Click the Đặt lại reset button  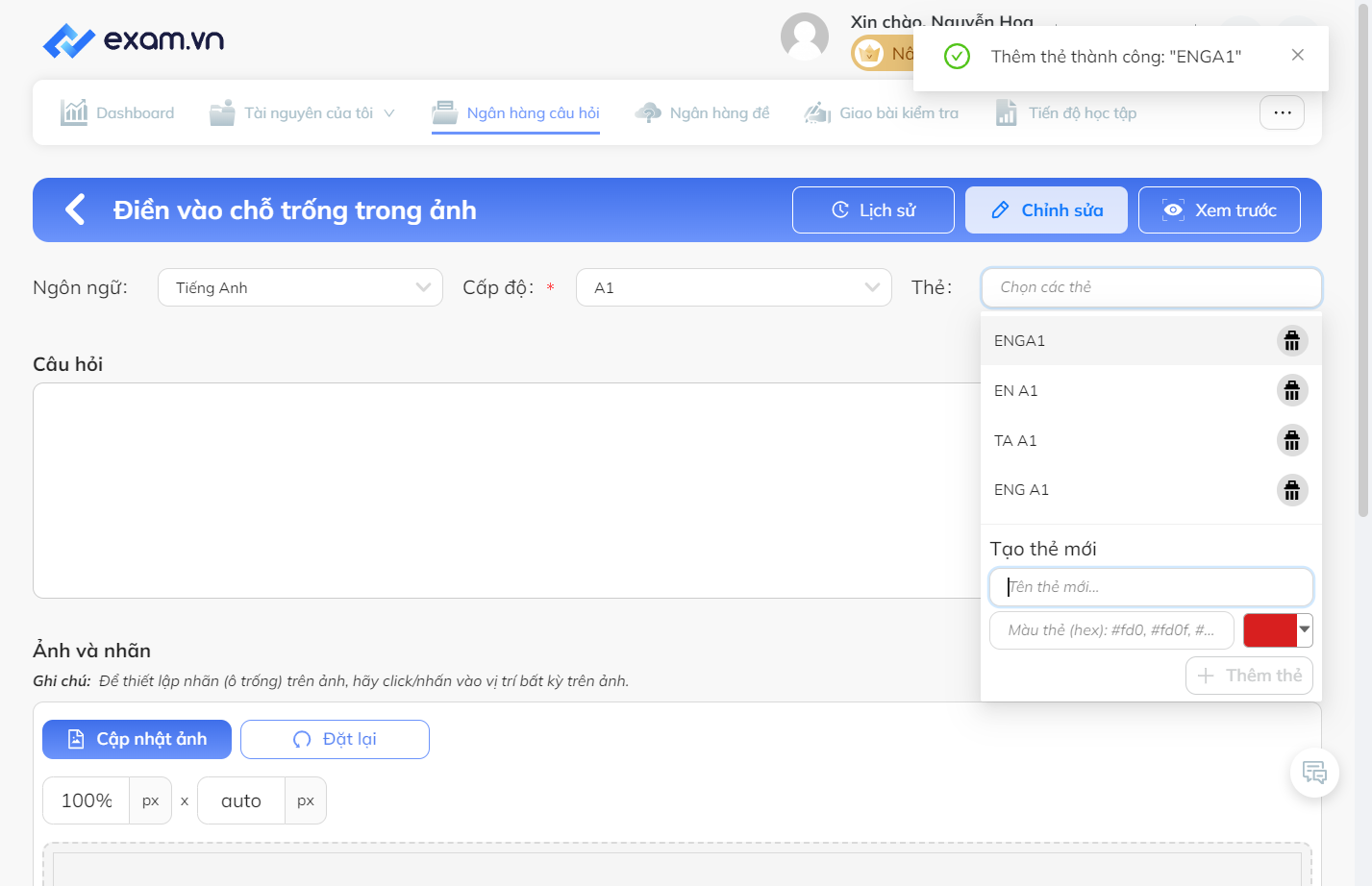click(335, 739)
